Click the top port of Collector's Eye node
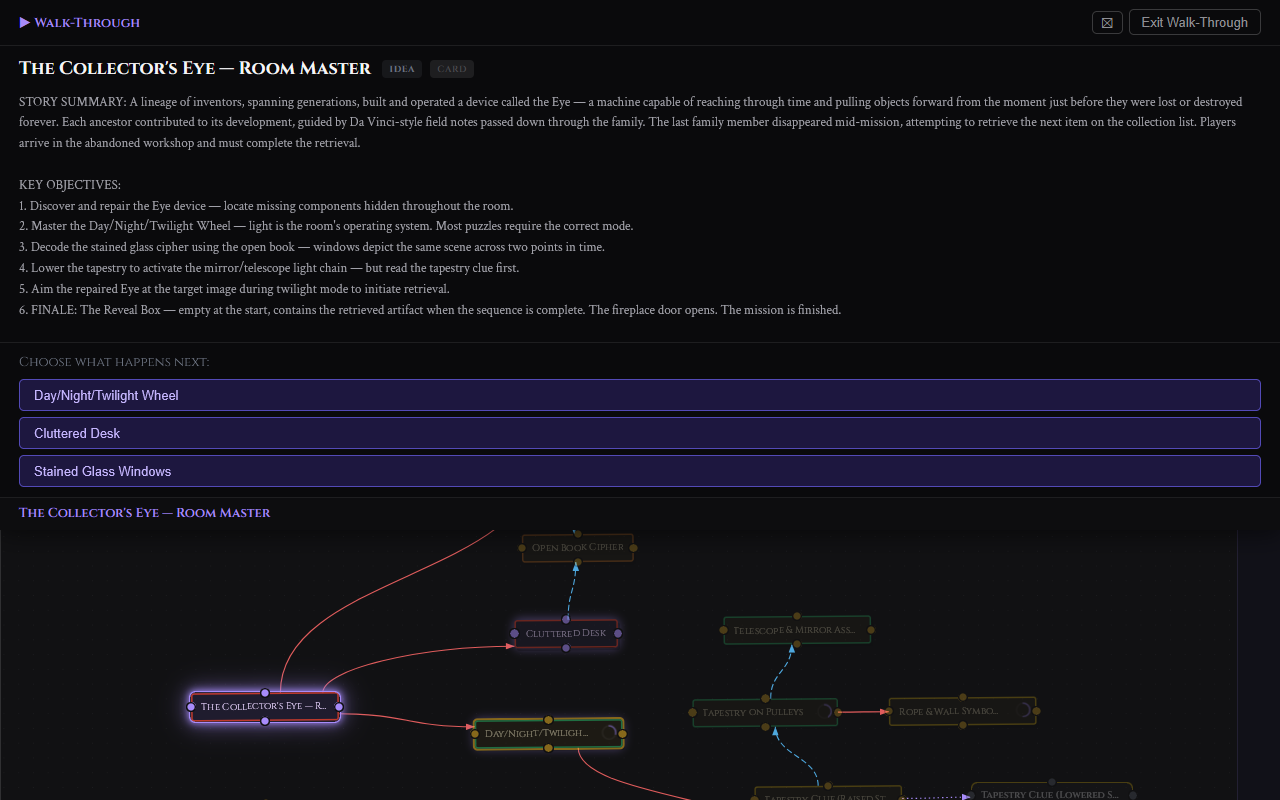Image resolution: width=1280 pixels, height=800 pixels. 265,692
